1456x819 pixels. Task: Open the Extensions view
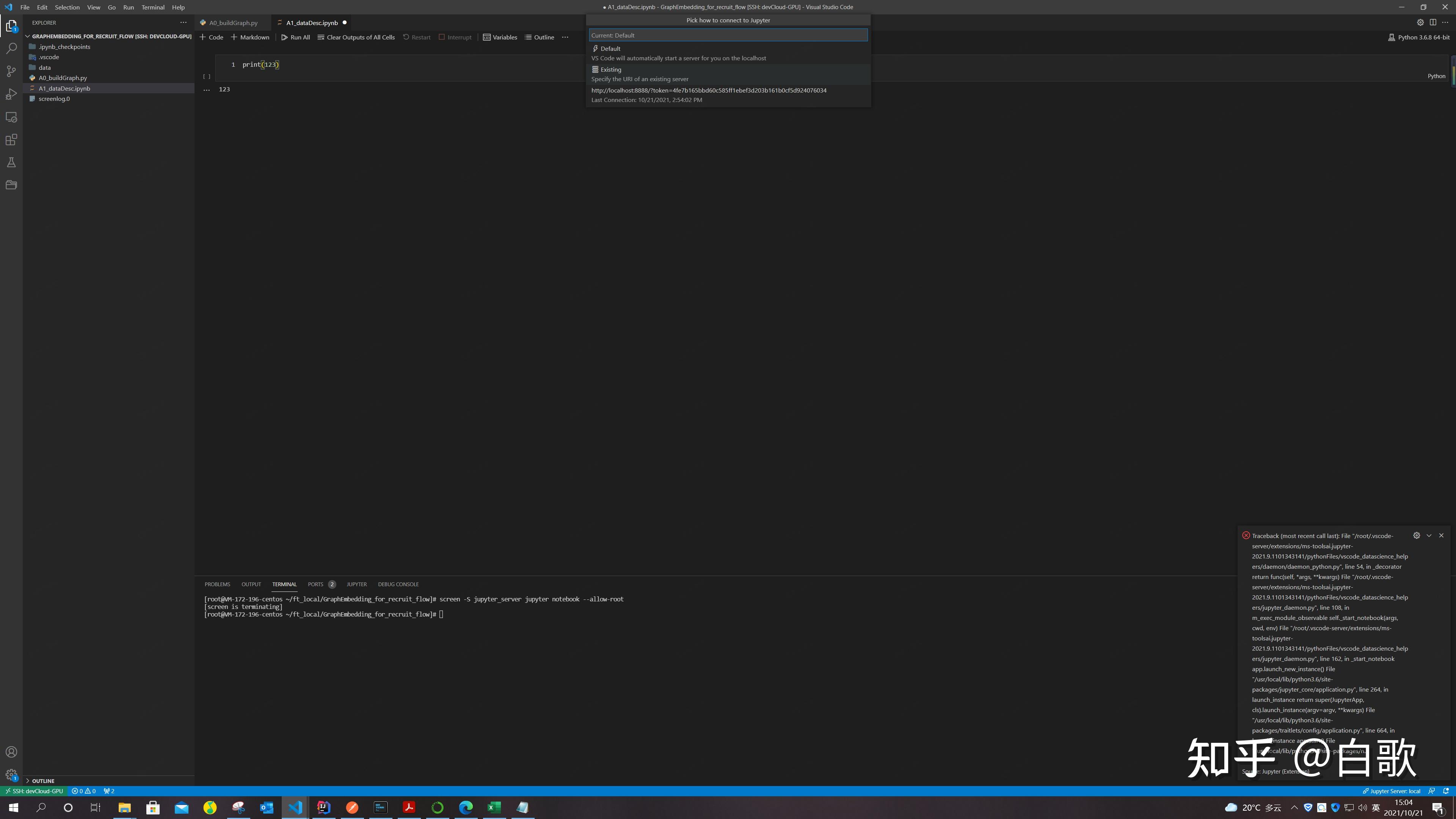point(11,140)
